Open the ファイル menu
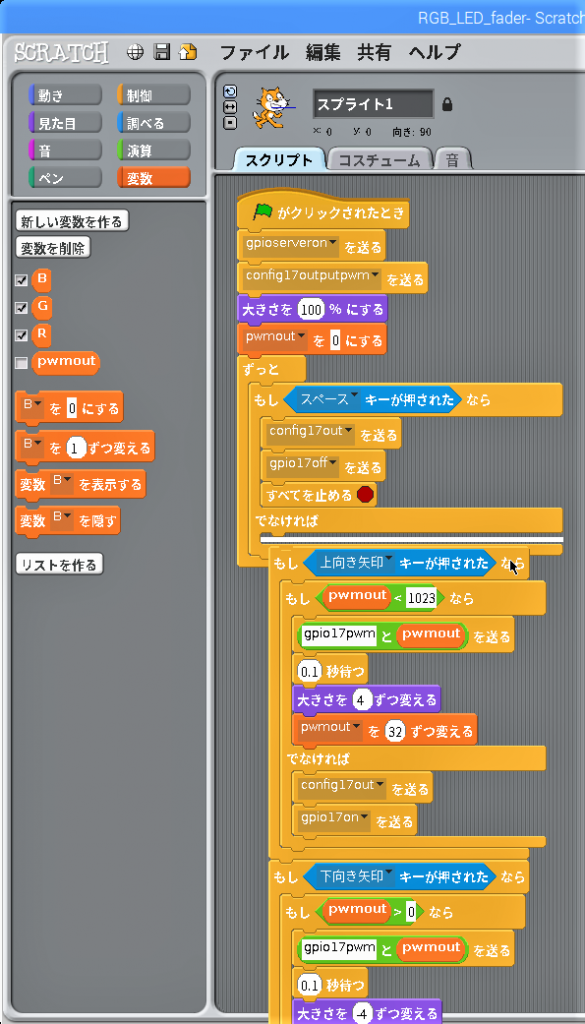Viewport: 585px width, 1024px height. coord(255,52)
